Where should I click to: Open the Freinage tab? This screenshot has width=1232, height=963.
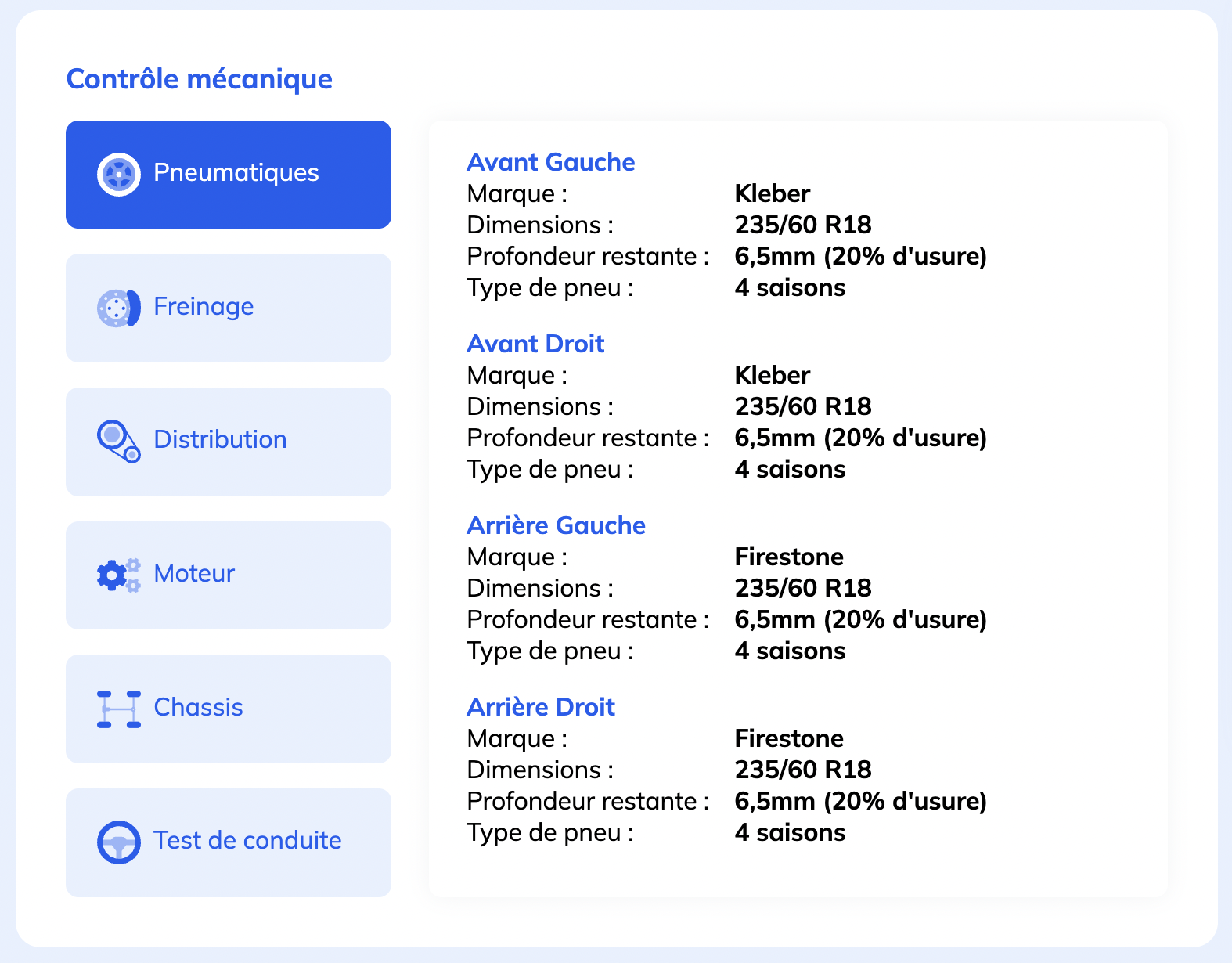point(229,308)
